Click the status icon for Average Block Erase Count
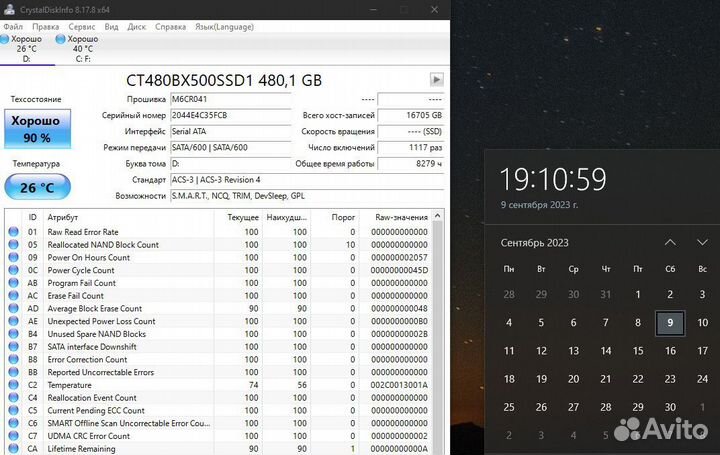720x455 pixels. (13, 308)
